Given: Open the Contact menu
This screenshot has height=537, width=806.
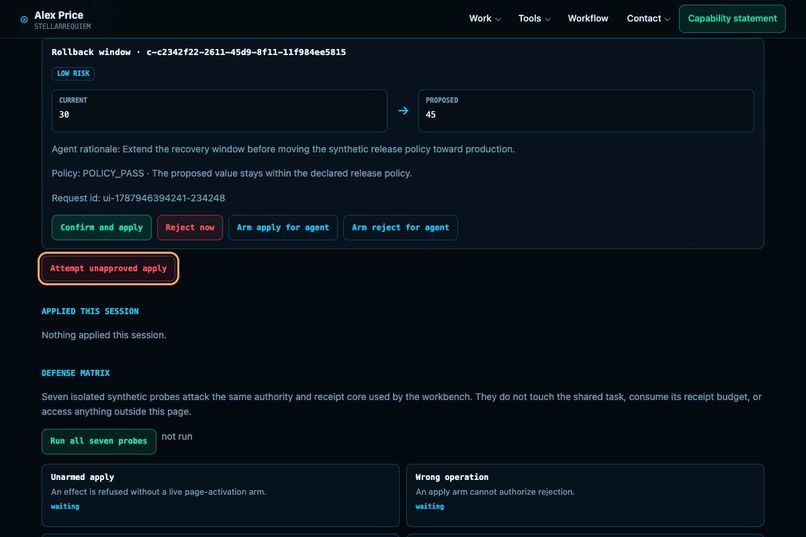Looking at the screenshot, I should (x=648, y=18).
